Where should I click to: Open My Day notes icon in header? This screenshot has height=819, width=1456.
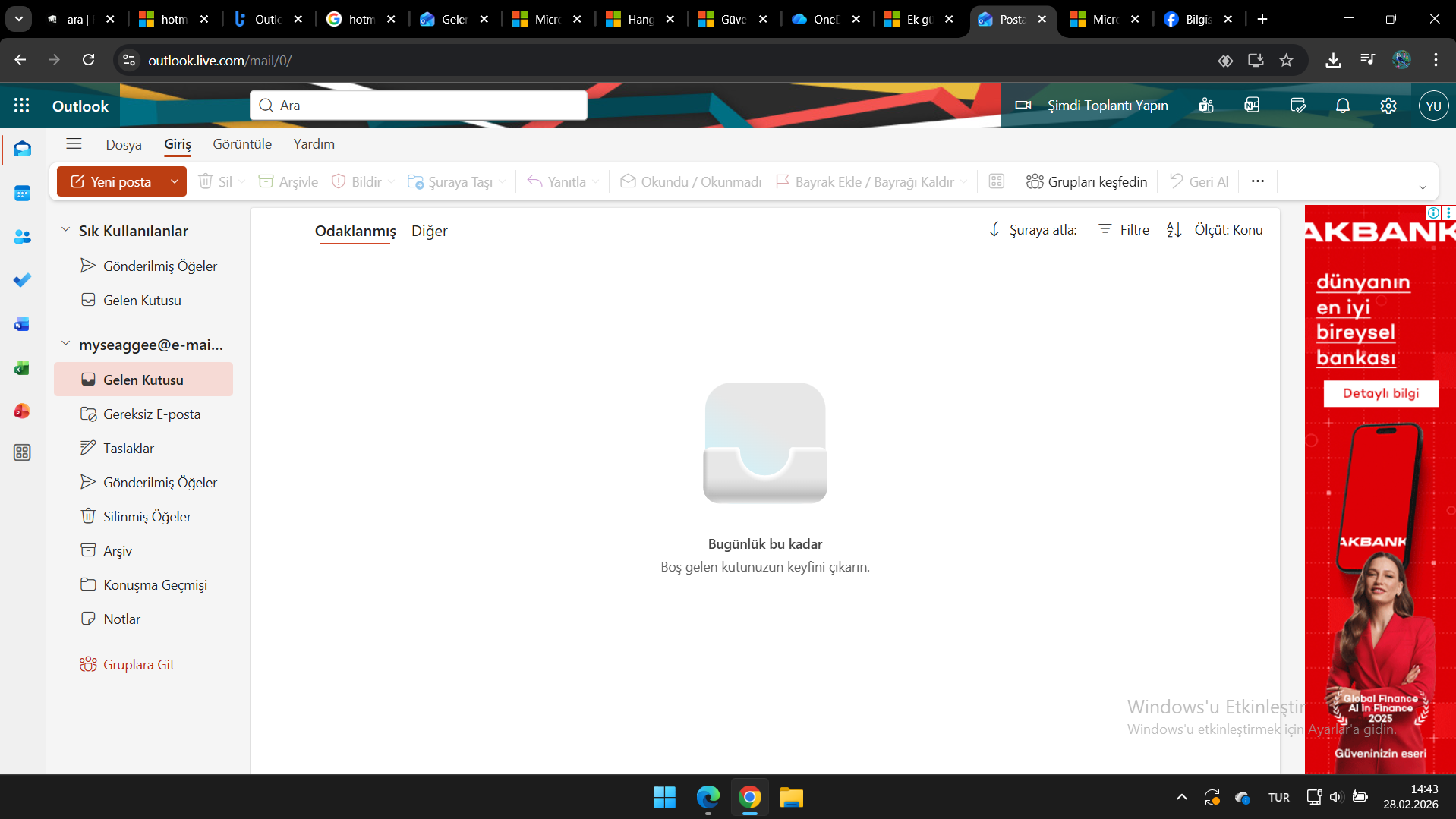point(1298,106)
